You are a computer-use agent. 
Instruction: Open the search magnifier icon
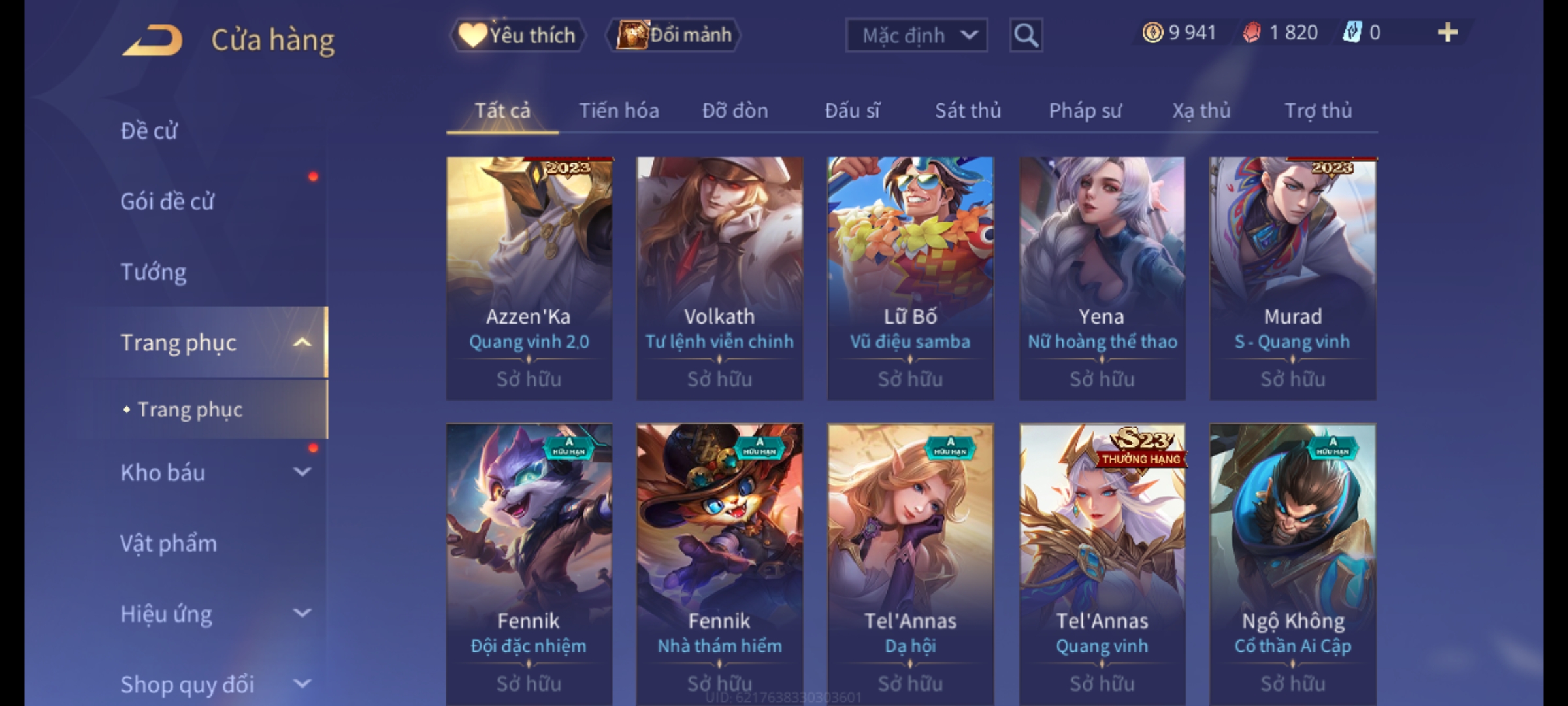click(1026, 35)
